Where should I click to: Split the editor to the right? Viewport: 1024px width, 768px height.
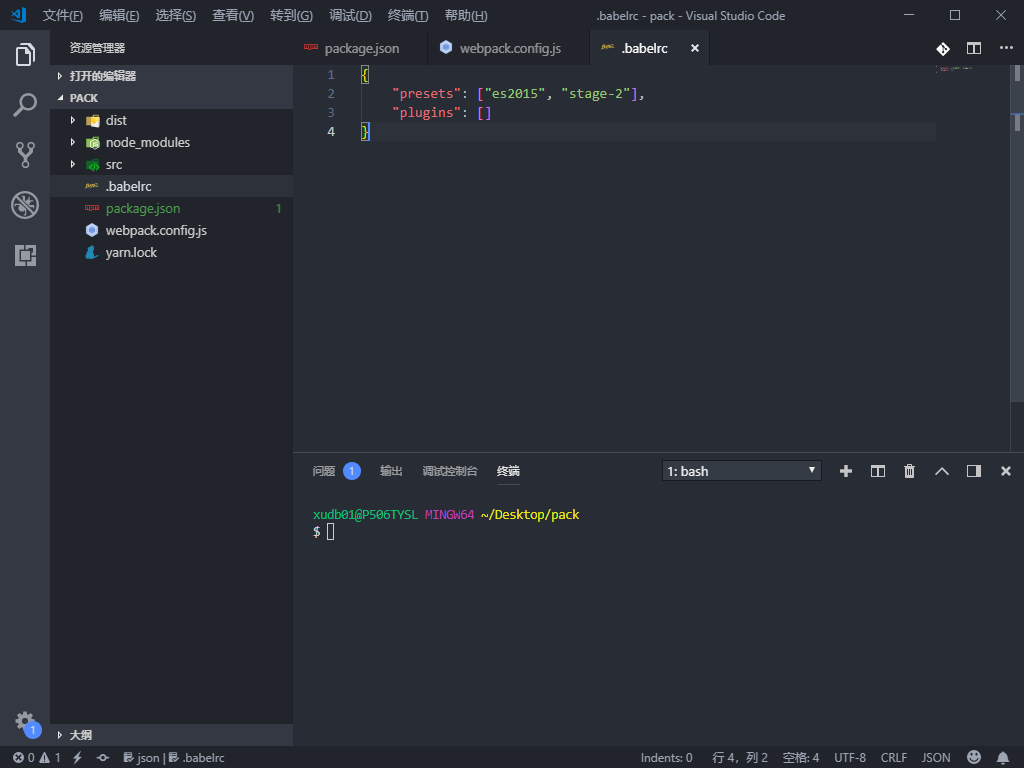tap(974, 48)
